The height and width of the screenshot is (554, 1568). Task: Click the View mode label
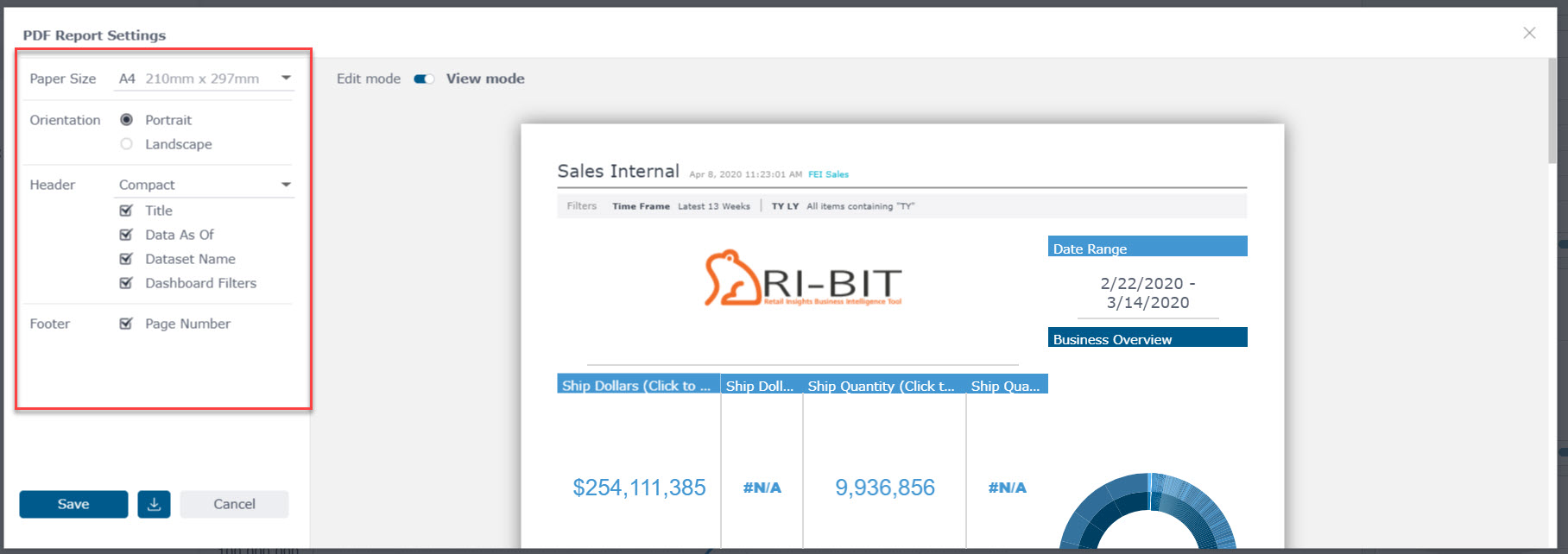tap(485, 79)
